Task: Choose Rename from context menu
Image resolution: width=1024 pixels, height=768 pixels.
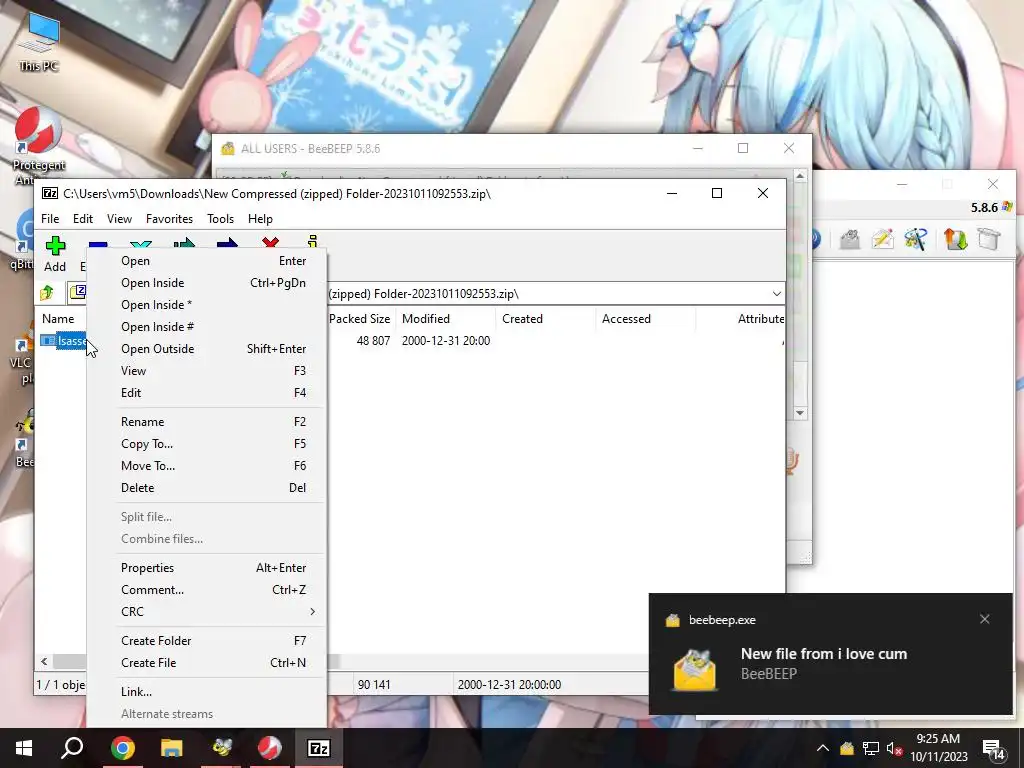Action: coord(206,422)
